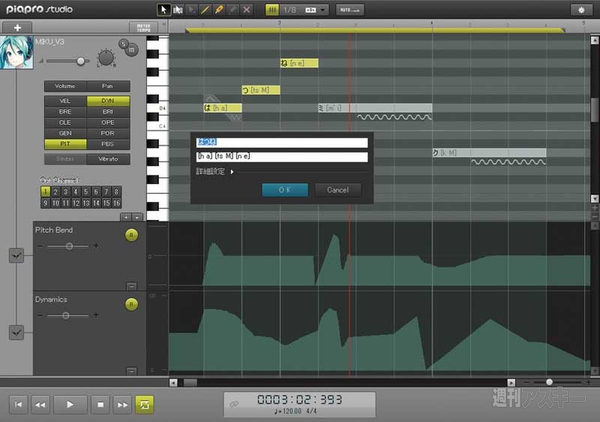The width and height of the screenshot is (600, 422).
Task: Select the range selection tool
Action: point(178,10)
